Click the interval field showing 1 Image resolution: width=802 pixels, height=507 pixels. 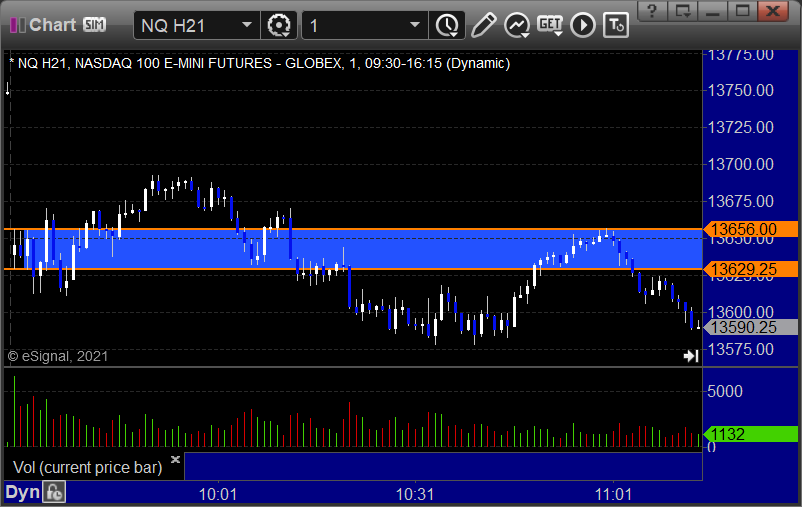365,25
